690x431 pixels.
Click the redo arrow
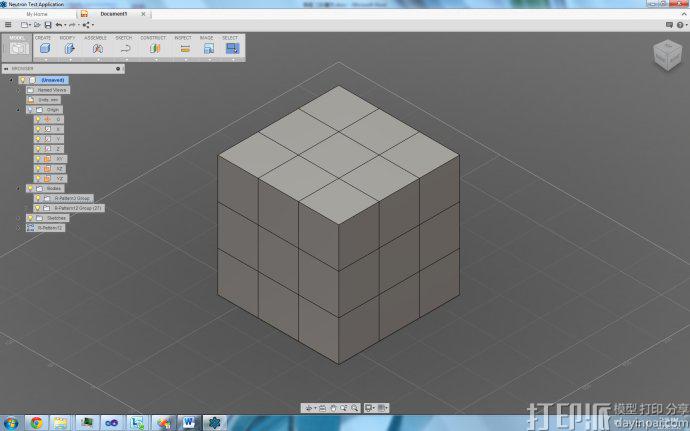72,25
